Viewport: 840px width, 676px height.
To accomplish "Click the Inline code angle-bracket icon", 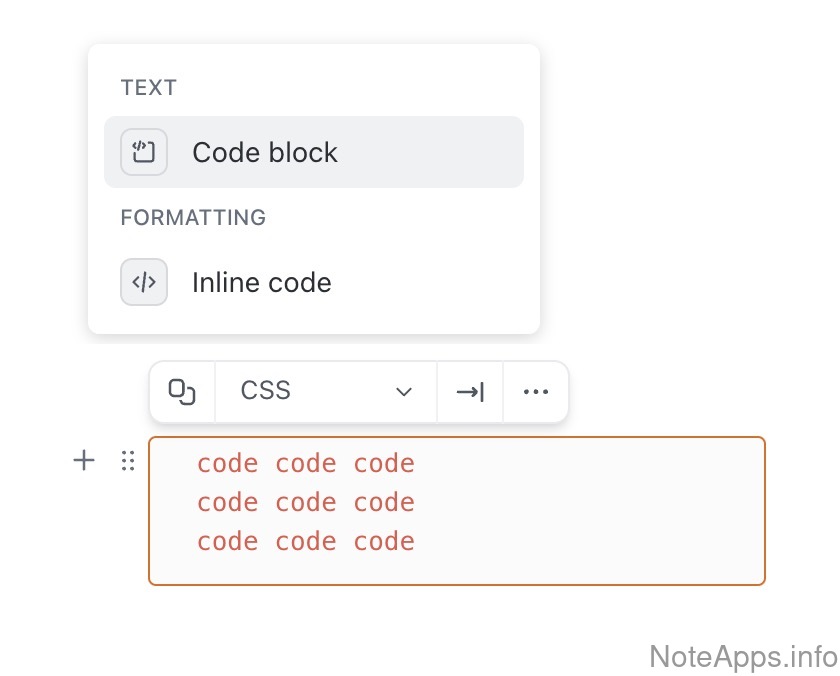I will coord(144,282).
